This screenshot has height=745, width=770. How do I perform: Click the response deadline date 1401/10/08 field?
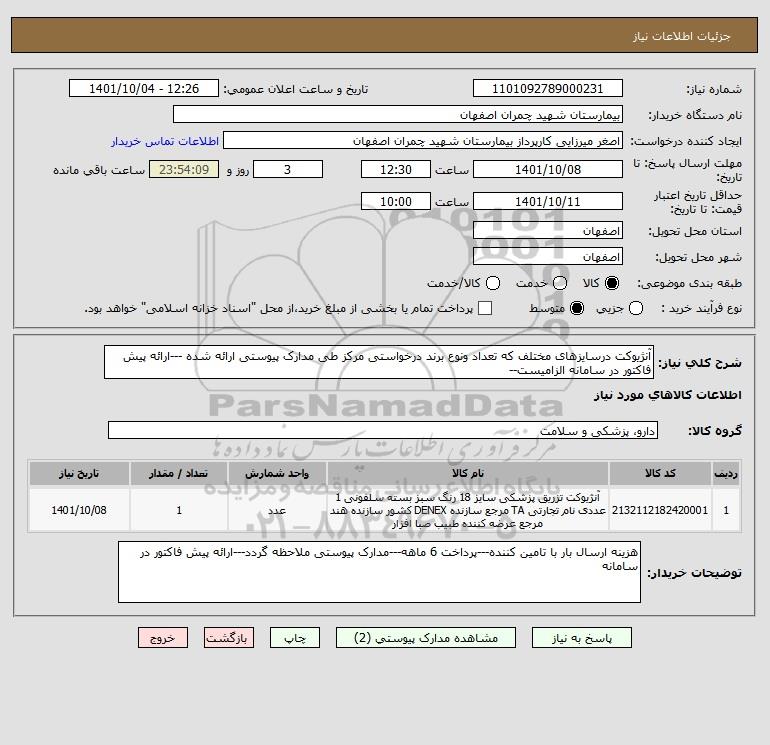click(548, 169)
